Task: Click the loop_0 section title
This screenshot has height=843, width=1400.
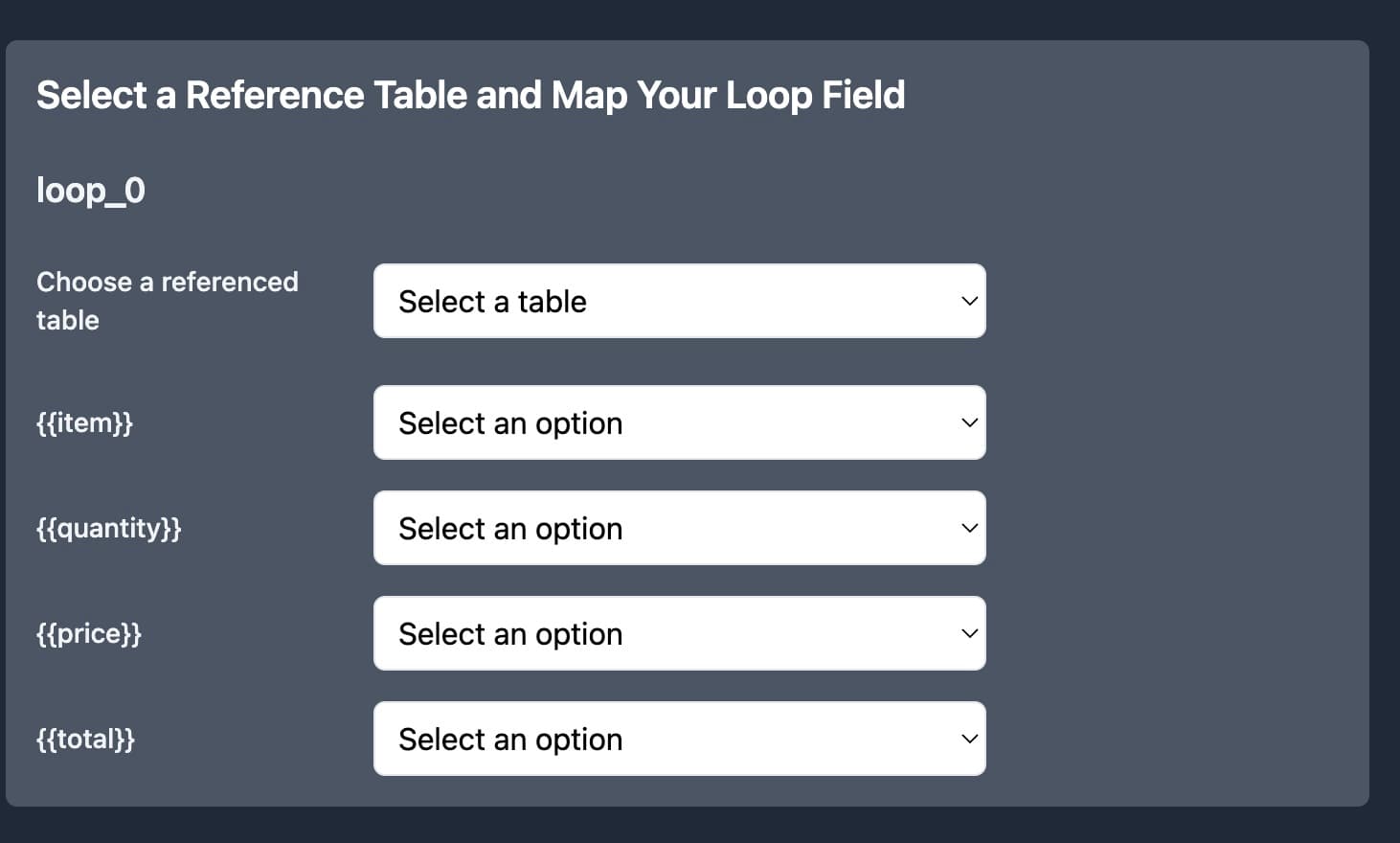Action: click(x=91, y=190)
